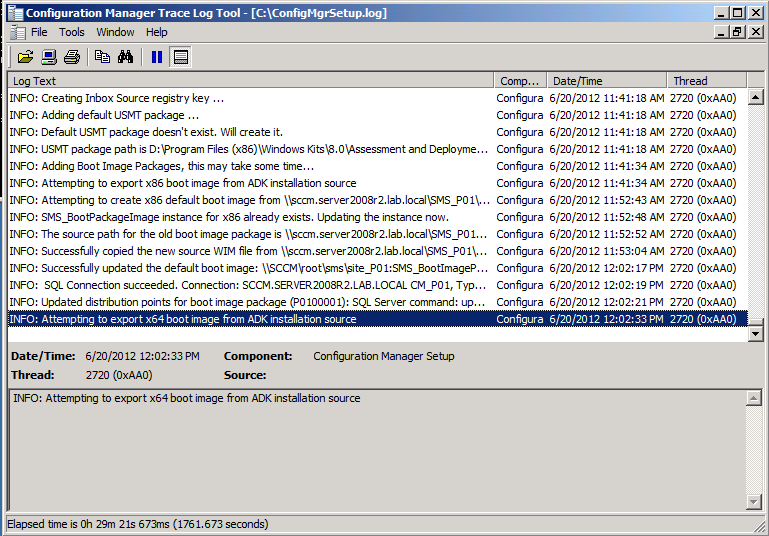Sort by the Comp... column header
The width and height of the screenshot is (769, 536).
pyautogui.click(x=520, y=81)
